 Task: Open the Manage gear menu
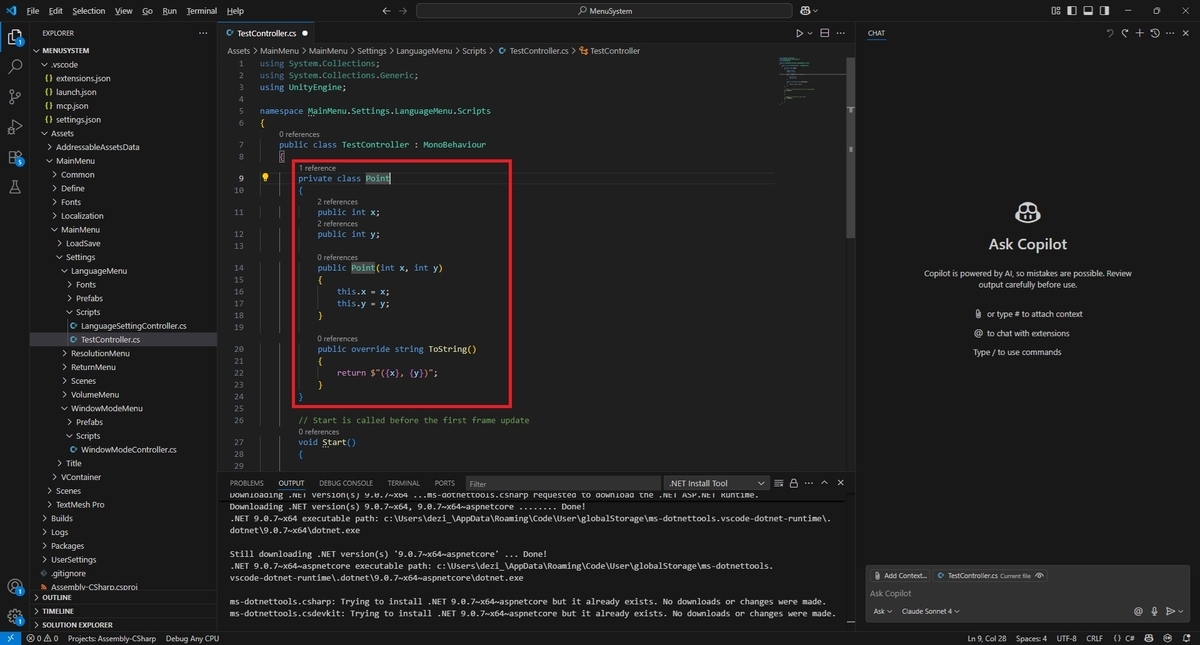tap(15, 617)
